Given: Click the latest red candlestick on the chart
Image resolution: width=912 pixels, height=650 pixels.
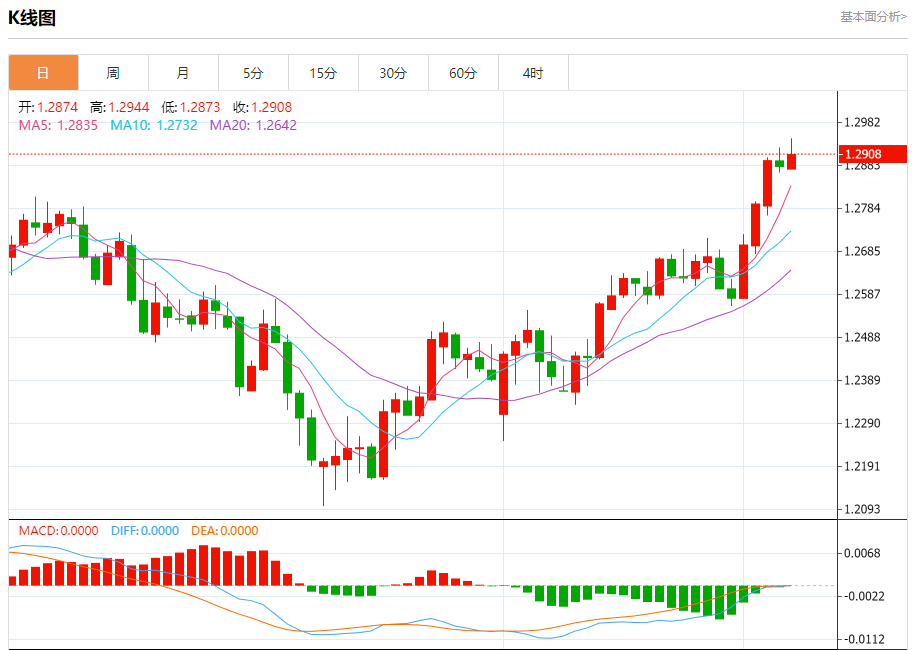Looking at the screenshot, I should 792,161.
